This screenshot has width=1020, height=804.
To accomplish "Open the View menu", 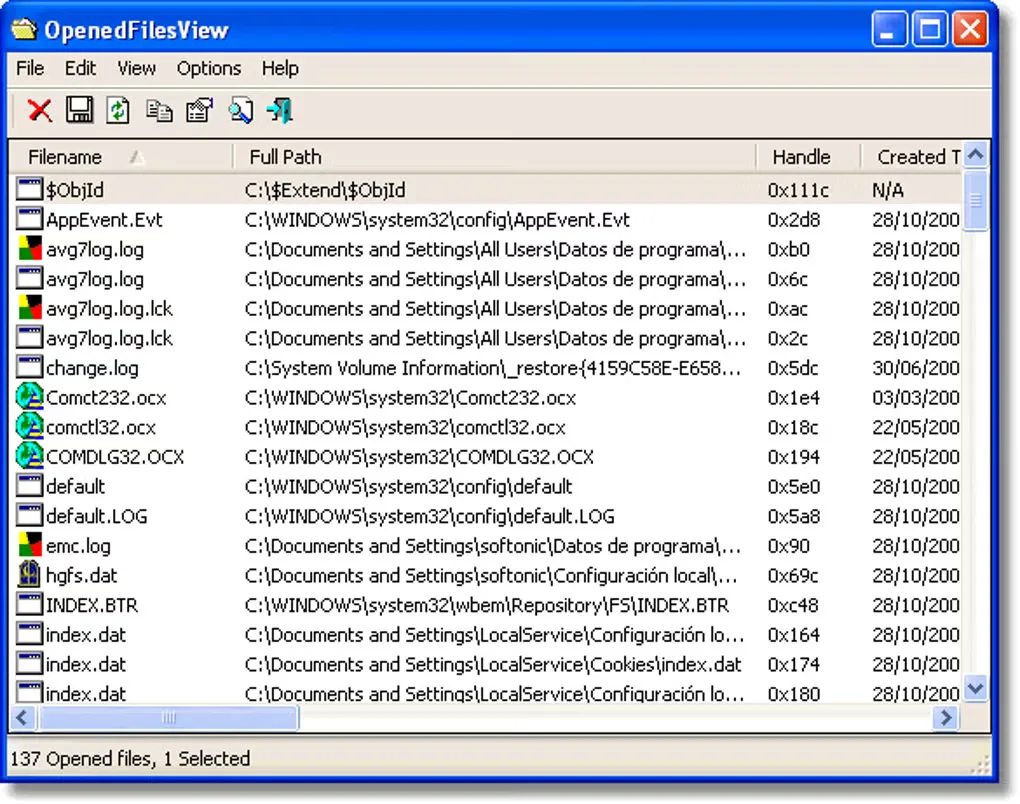I will [x=136, y=68].
